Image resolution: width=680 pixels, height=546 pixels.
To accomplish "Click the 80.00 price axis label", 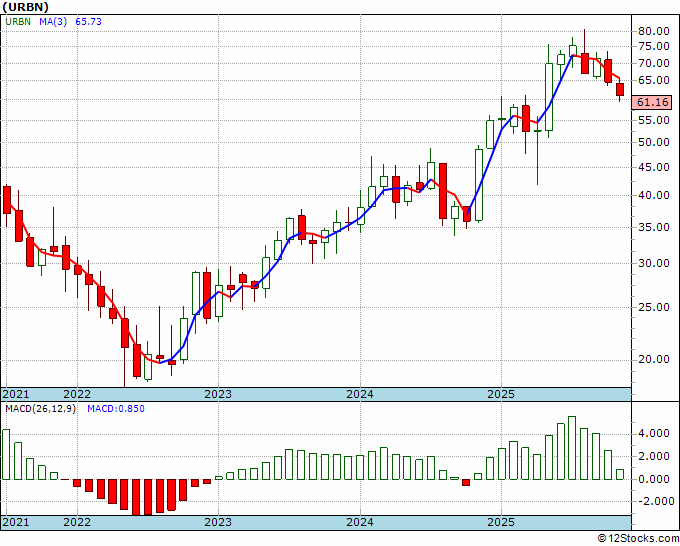I will [x=654, y=31].
